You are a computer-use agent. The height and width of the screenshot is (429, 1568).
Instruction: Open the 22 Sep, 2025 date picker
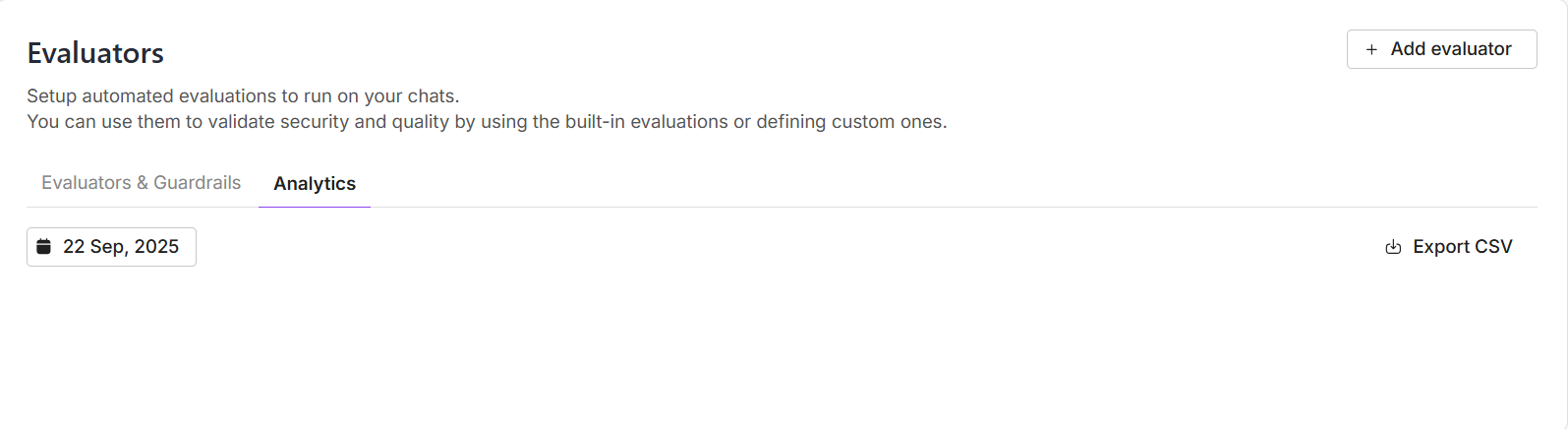111,247
